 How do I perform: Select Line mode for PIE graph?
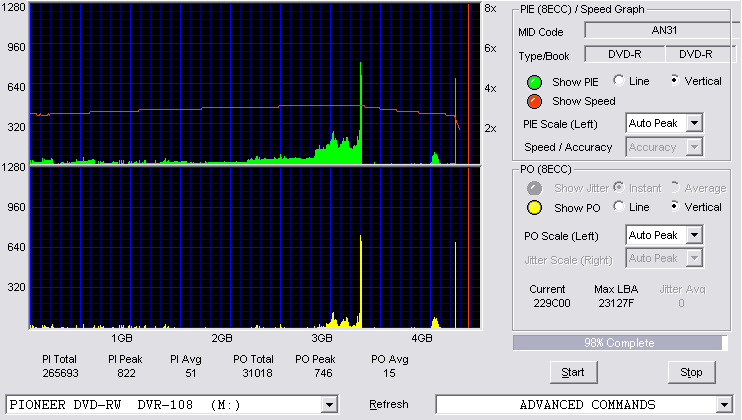(618, 80)
